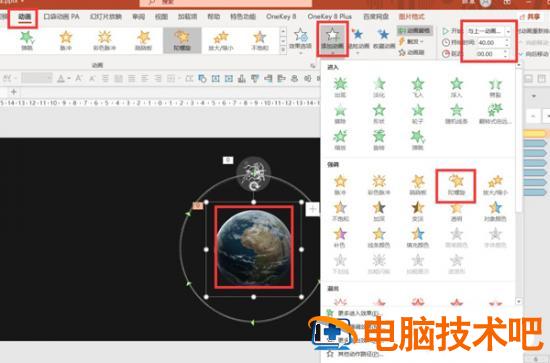Switch to 审阅 tab
The image size is (550, 363).
139,16
